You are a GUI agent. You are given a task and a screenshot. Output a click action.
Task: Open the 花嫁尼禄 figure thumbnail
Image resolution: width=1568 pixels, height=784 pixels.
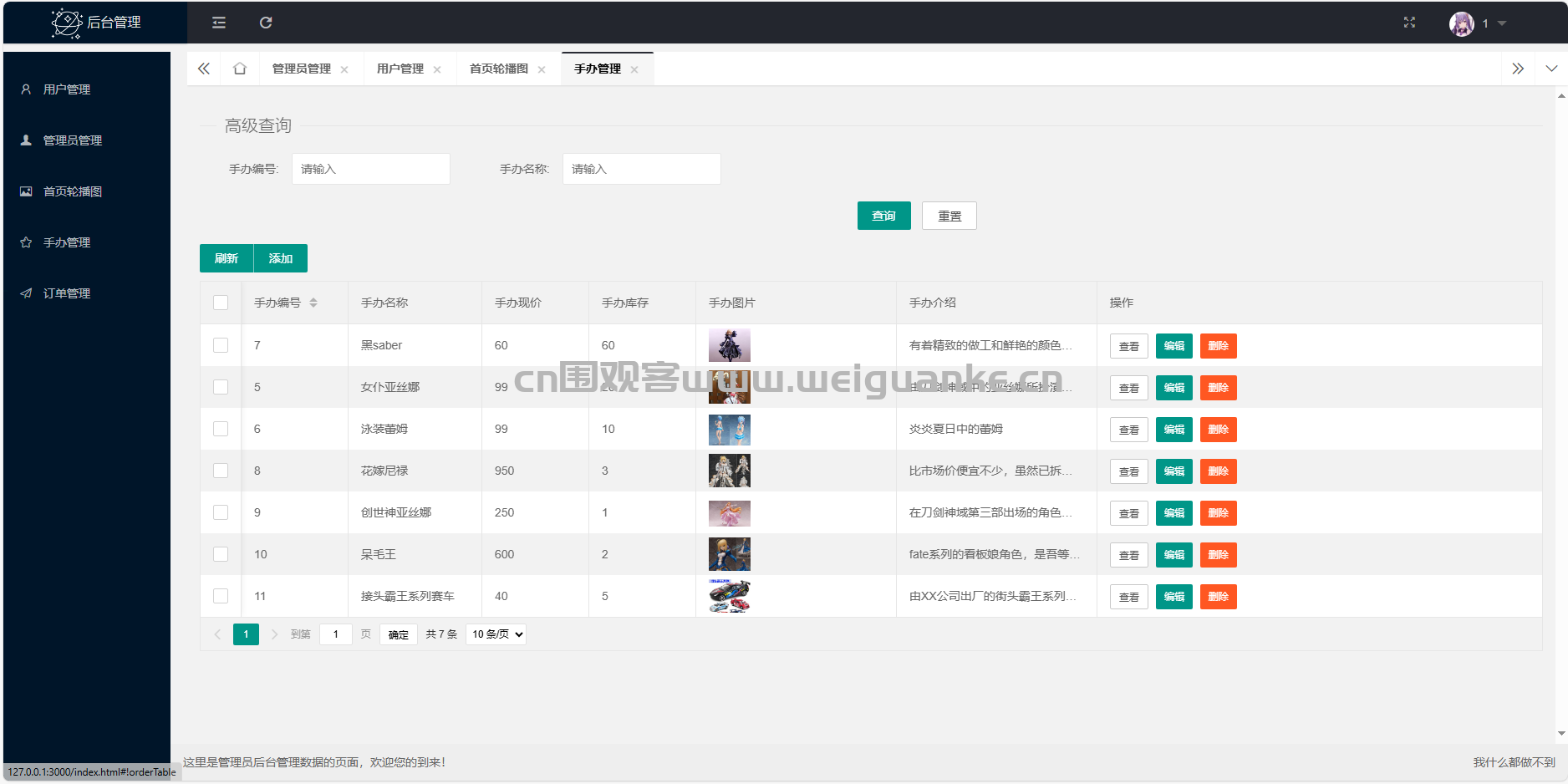[x=730, y=471]
